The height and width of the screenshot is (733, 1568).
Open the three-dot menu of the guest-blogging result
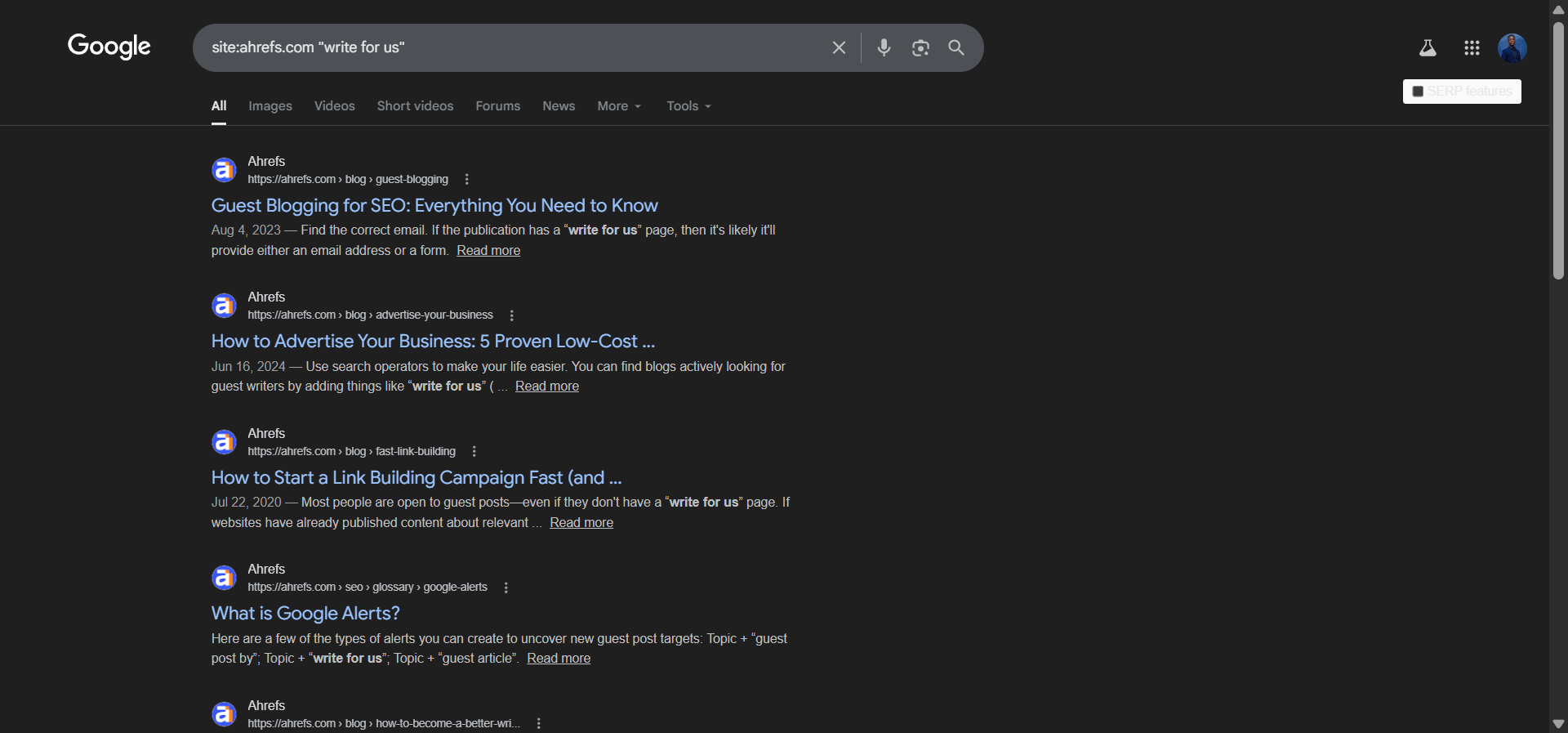click(466, 180)
